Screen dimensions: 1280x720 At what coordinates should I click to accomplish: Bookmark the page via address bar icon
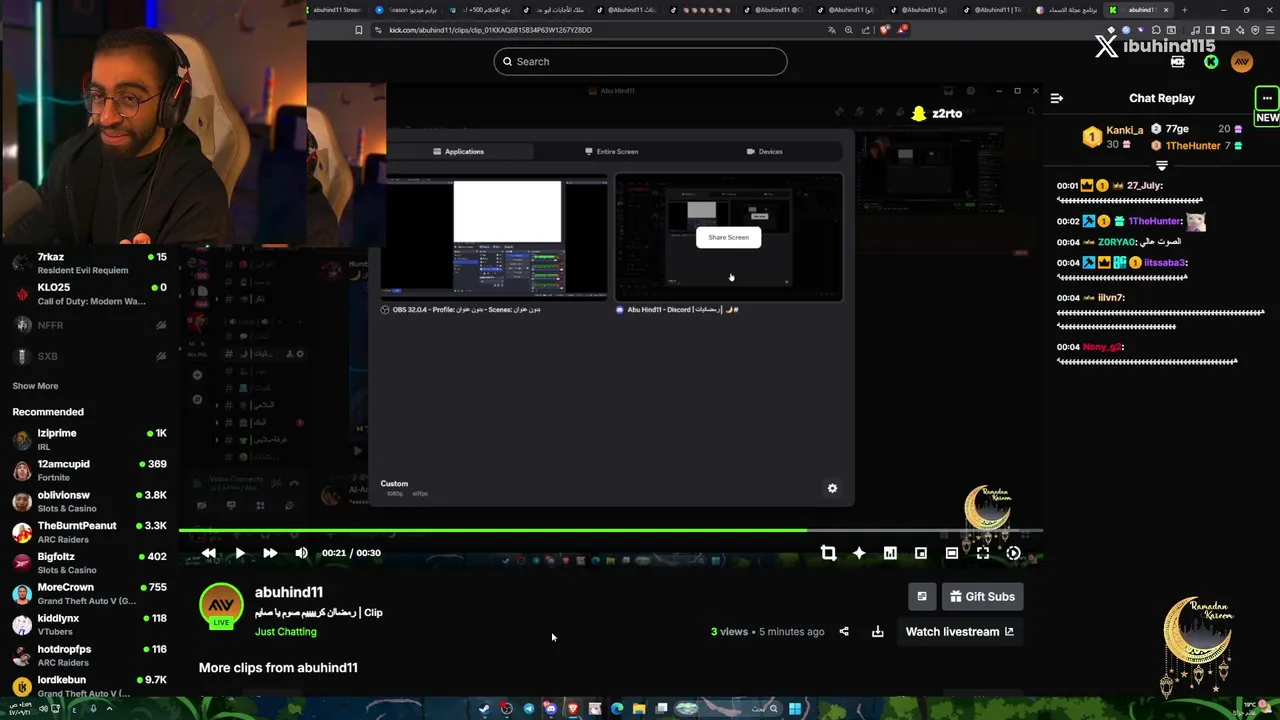359,30
